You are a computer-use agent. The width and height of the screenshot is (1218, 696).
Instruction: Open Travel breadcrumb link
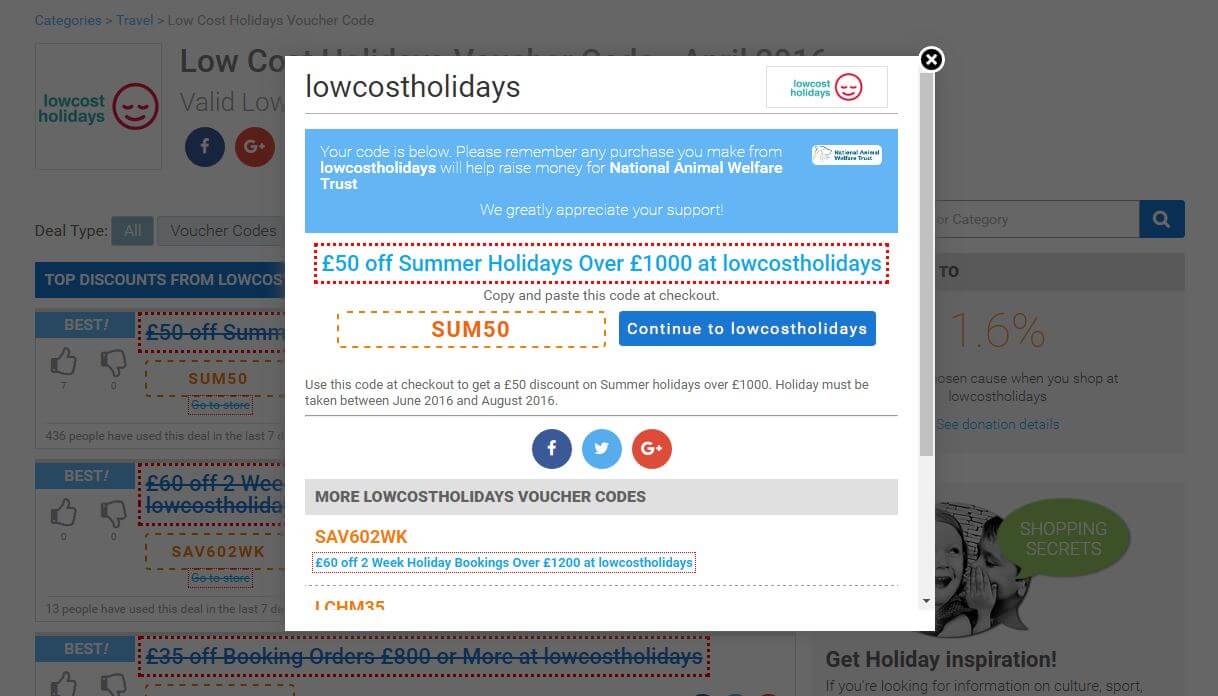(x=135, y=20)
